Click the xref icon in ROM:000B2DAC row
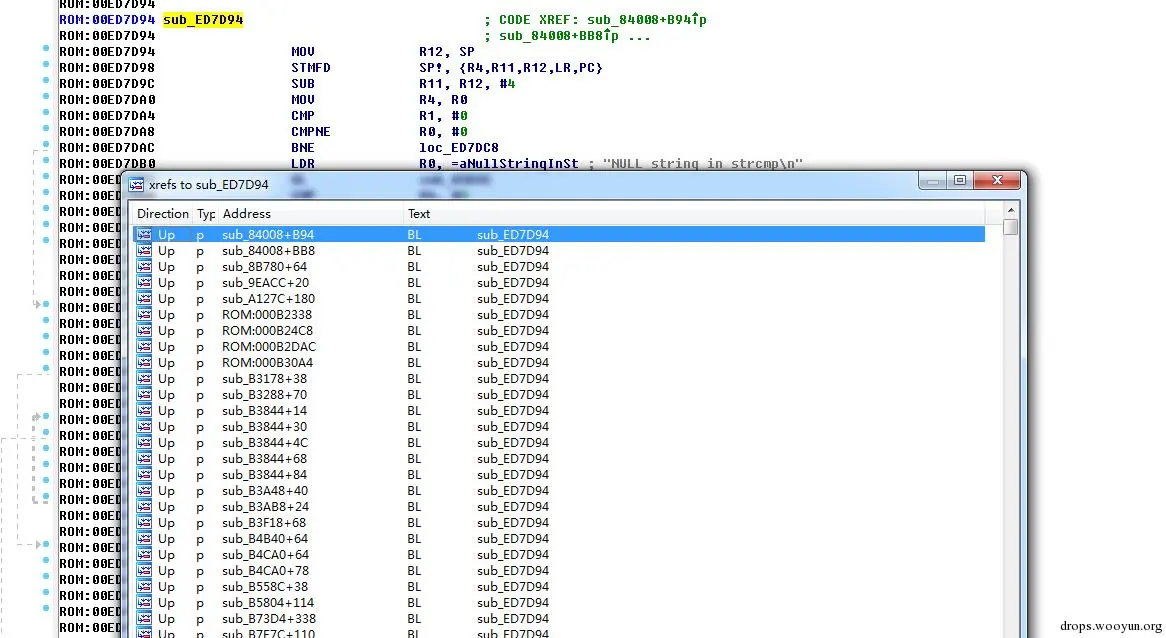The height and width of the screenshot is (638, 1166). [144, 347]
